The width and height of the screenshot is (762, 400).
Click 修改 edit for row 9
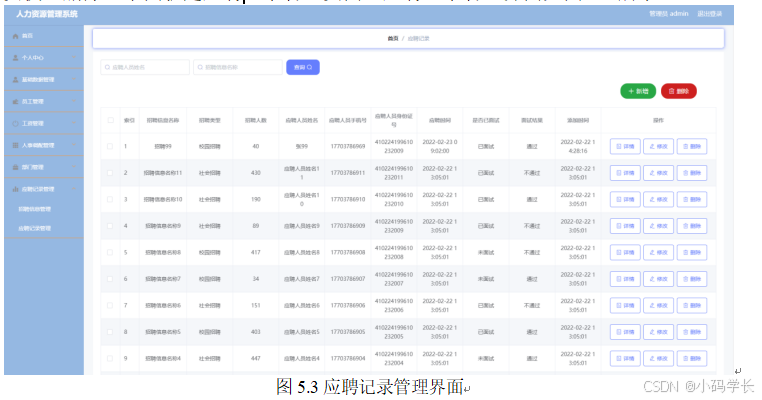coord(658,358)
